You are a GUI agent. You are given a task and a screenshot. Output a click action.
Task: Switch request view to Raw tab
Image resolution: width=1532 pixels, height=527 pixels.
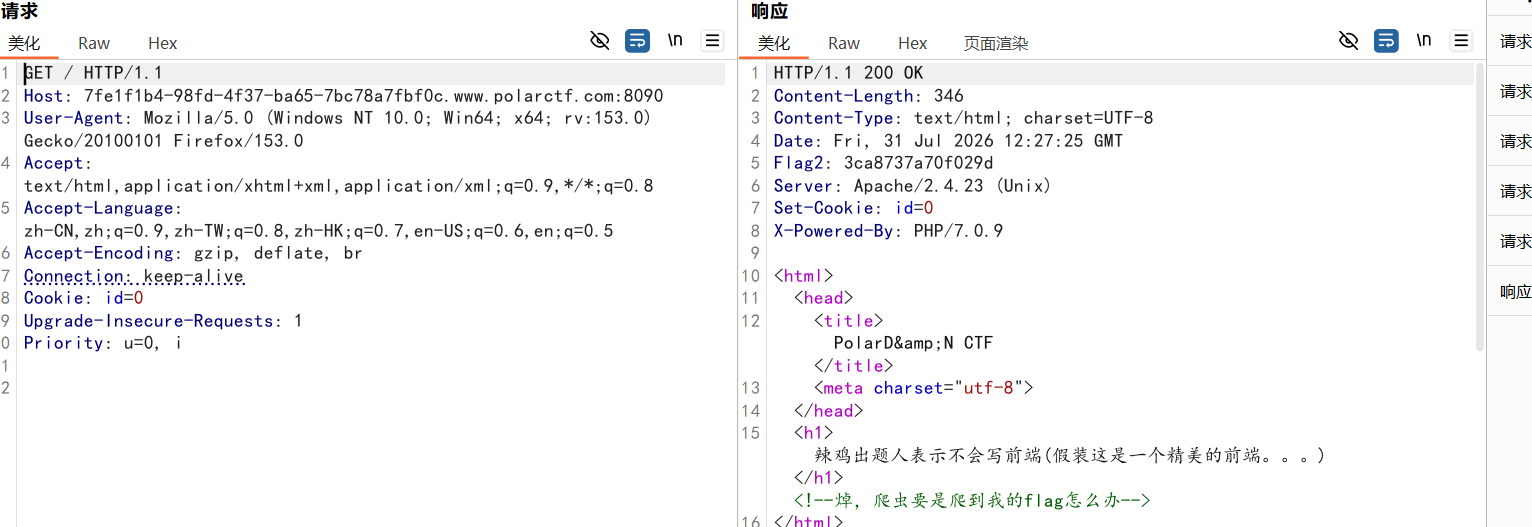click(x=94, y=43)
